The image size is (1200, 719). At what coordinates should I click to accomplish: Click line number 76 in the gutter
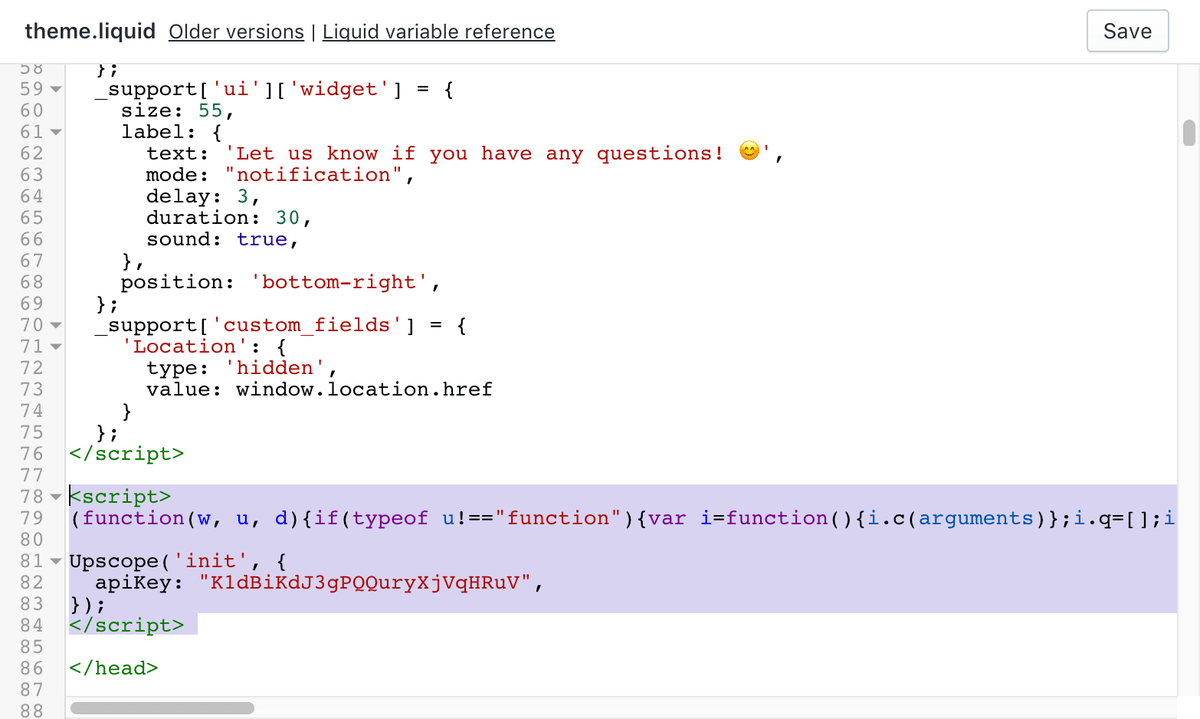tap(31, 454)
